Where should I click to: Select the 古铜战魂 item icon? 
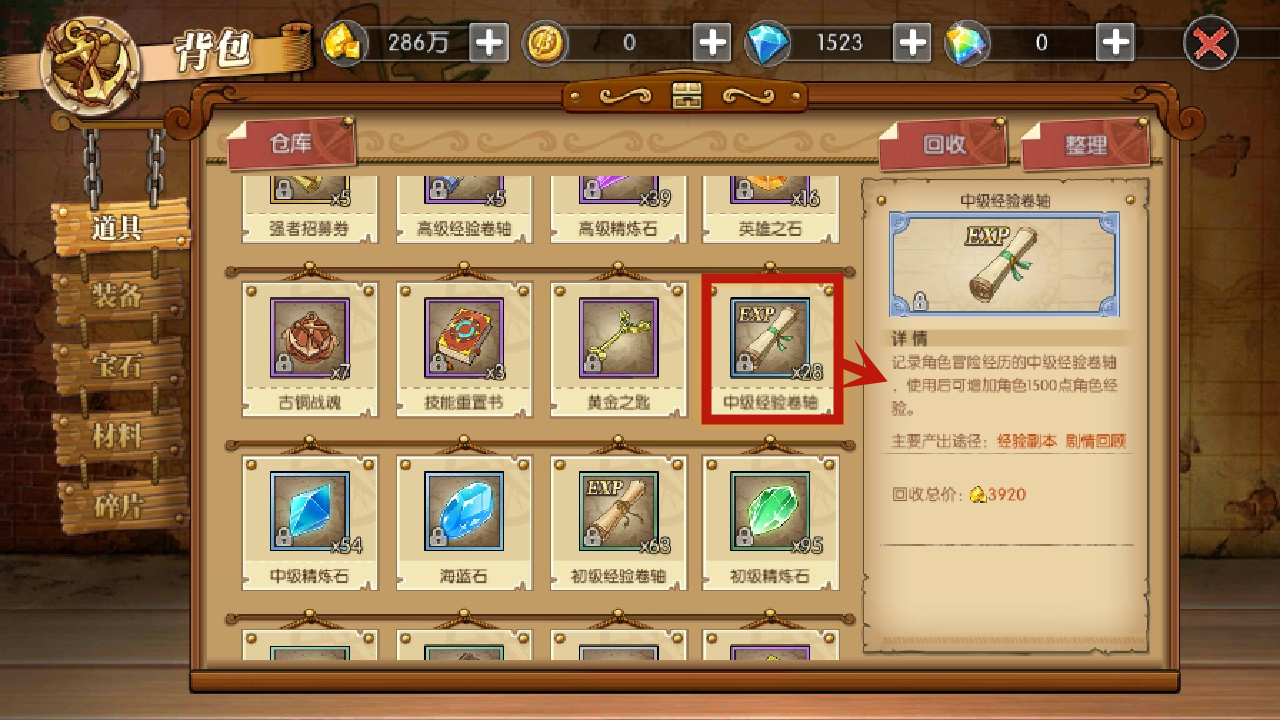click(x=310, y=337)
